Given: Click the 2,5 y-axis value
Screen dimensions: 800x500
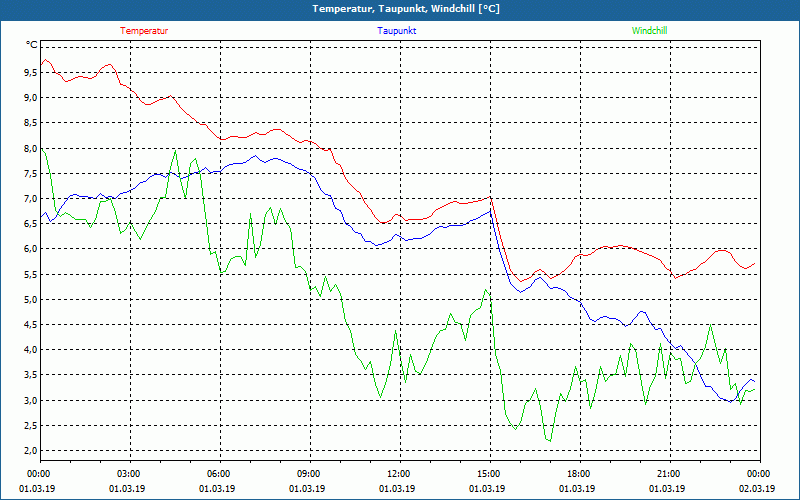Looking at the screenshot, I should click(x=31, y=426).
